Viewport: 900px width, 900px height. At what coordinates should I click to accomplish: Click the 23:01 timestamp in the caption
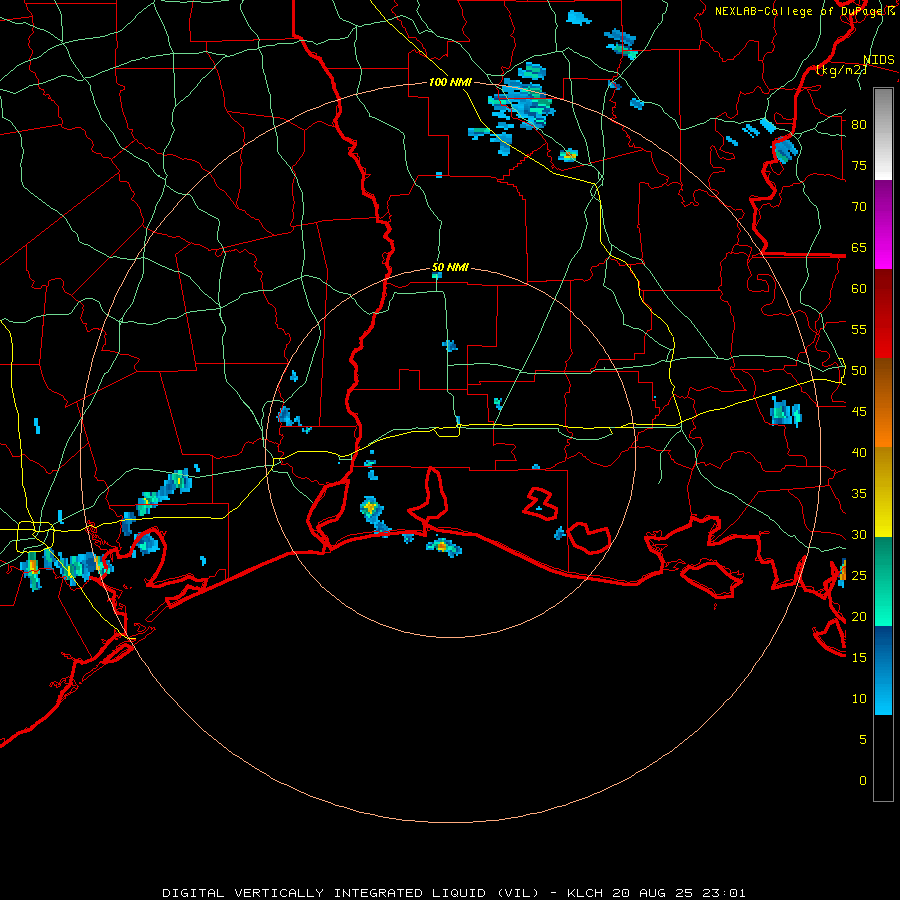click(x=723, y=893)
